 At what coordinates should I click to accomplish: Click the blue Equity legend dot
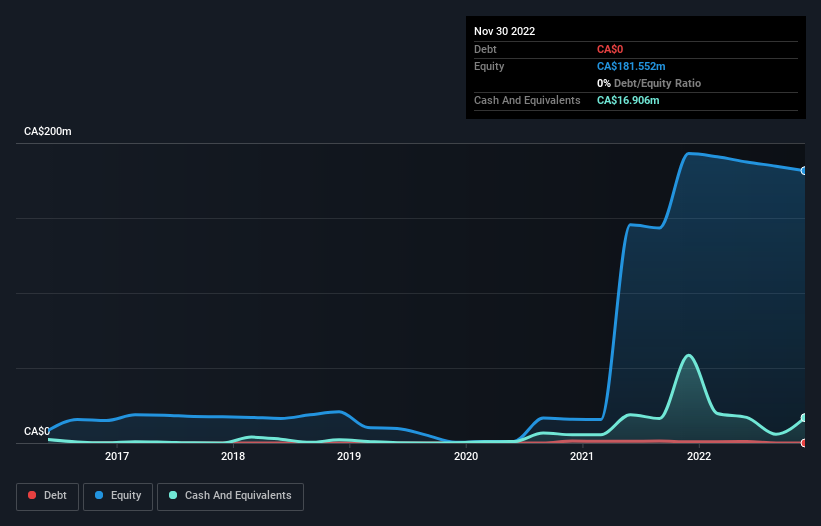pyautogui.click(x=99, y=495)
